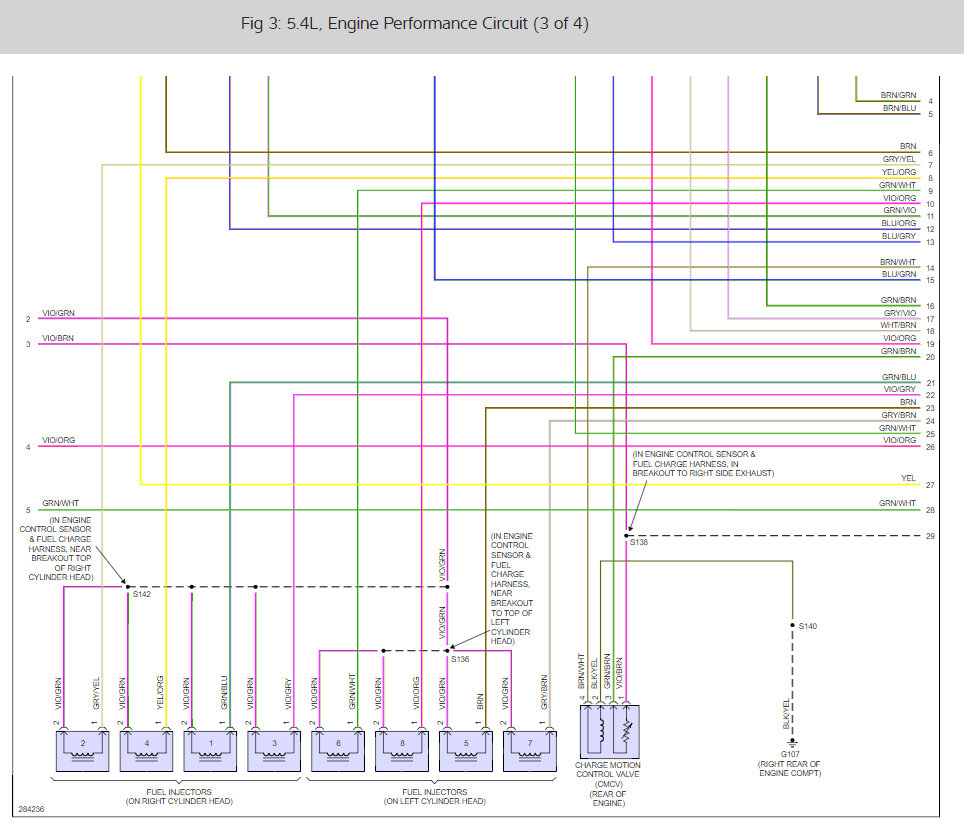Viewport: 964px width, 839px height.
Task: Click the VIO/BRN label at left pin 3
Action: (x=58, y=339)
